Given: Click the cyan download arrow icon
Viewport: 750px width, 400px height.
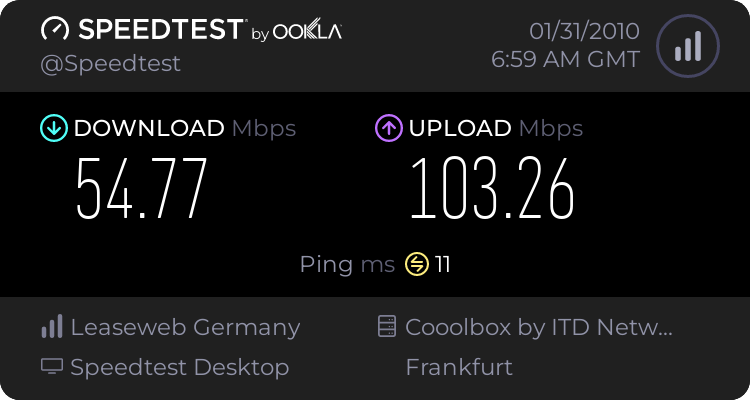Looking at the screenshot, I should (54, 128).
